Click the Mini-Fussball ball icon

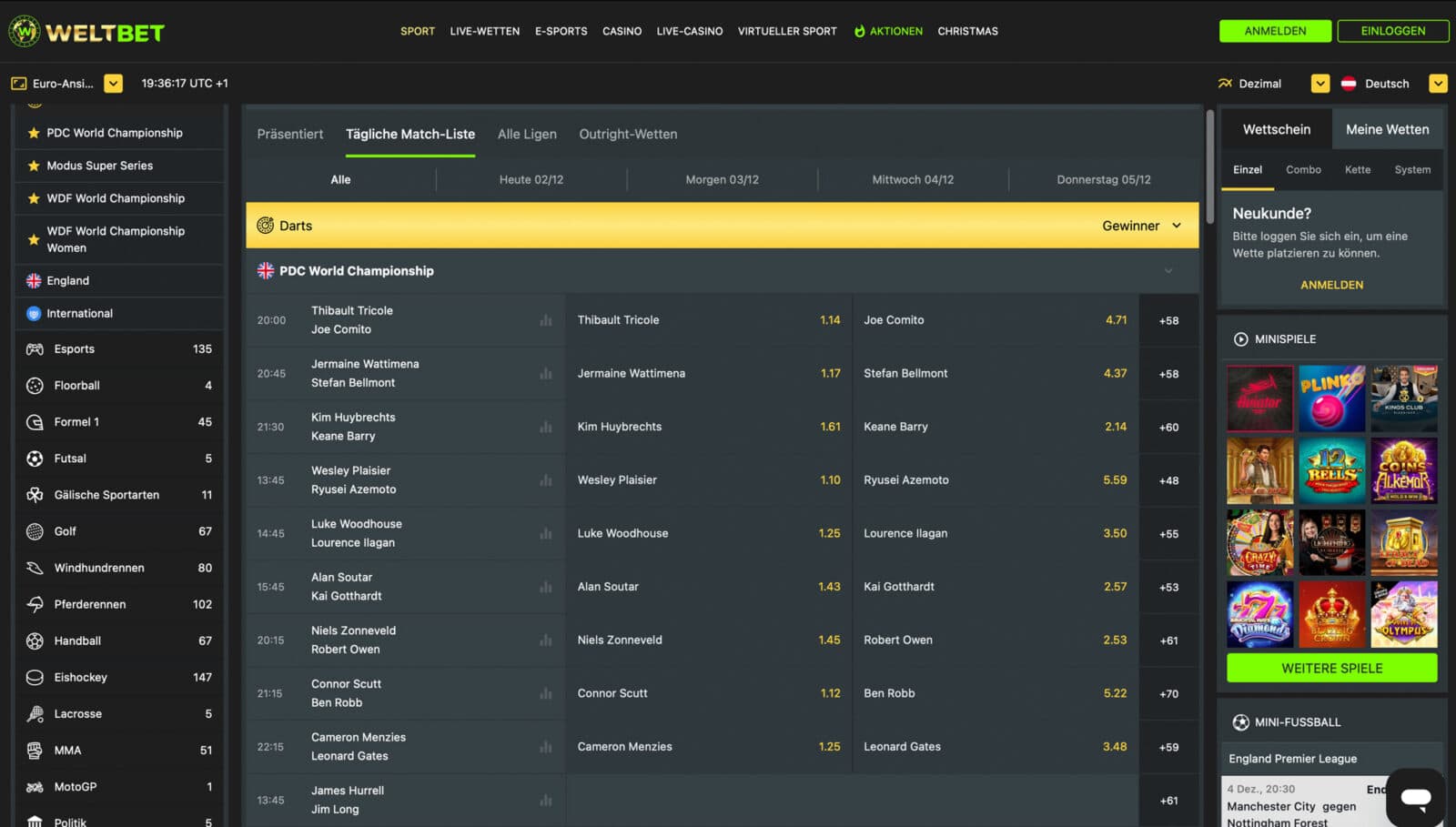pos(1240,722)
